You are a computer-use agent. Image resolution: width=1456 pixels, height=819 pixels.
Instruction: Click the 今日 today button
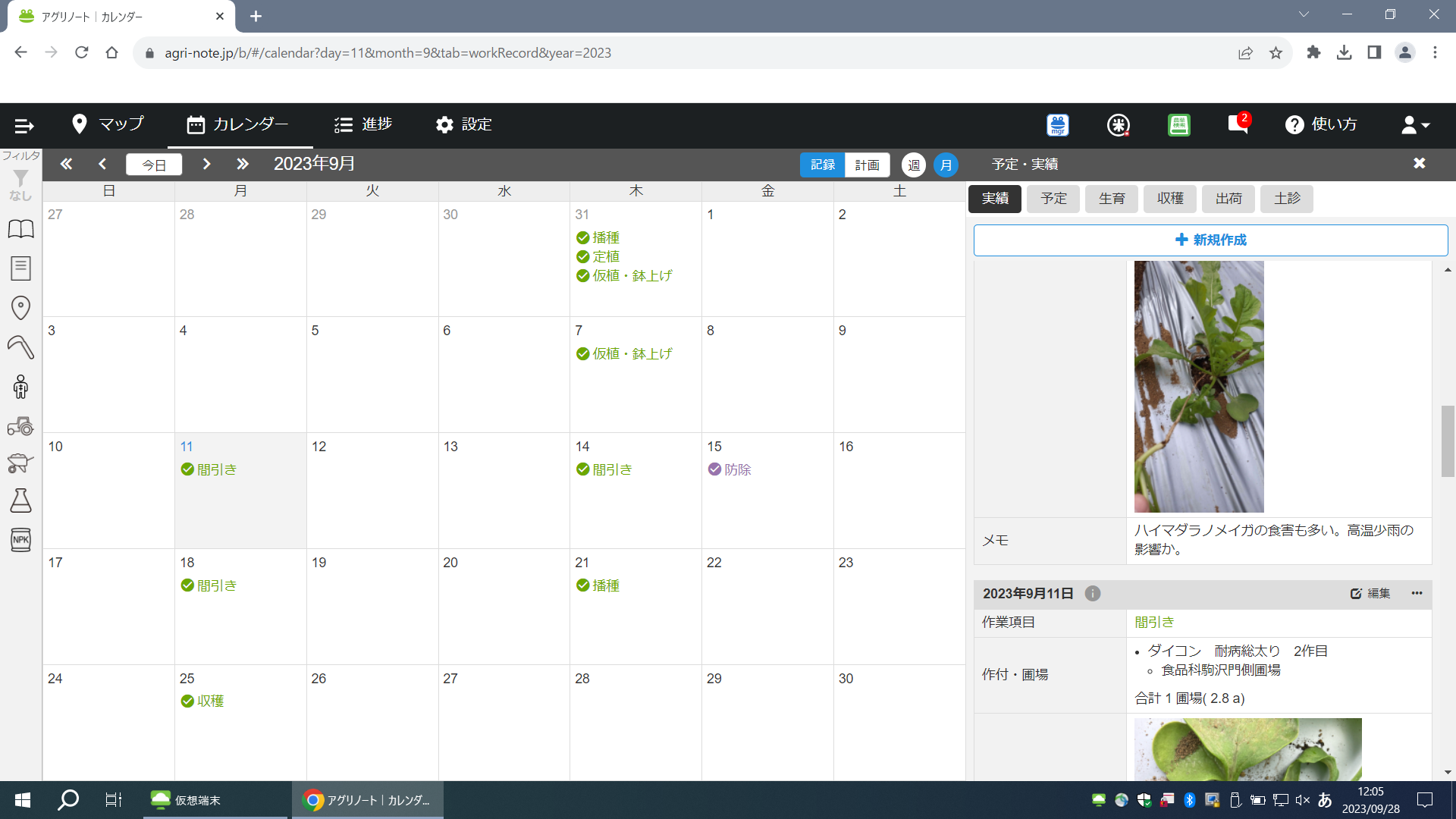(x=154, y=165)
